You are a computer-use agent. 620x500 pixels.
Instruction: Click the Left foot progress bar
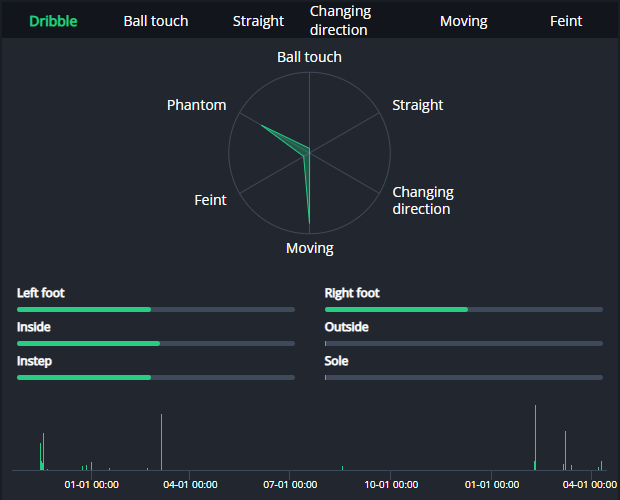[156, 310]
